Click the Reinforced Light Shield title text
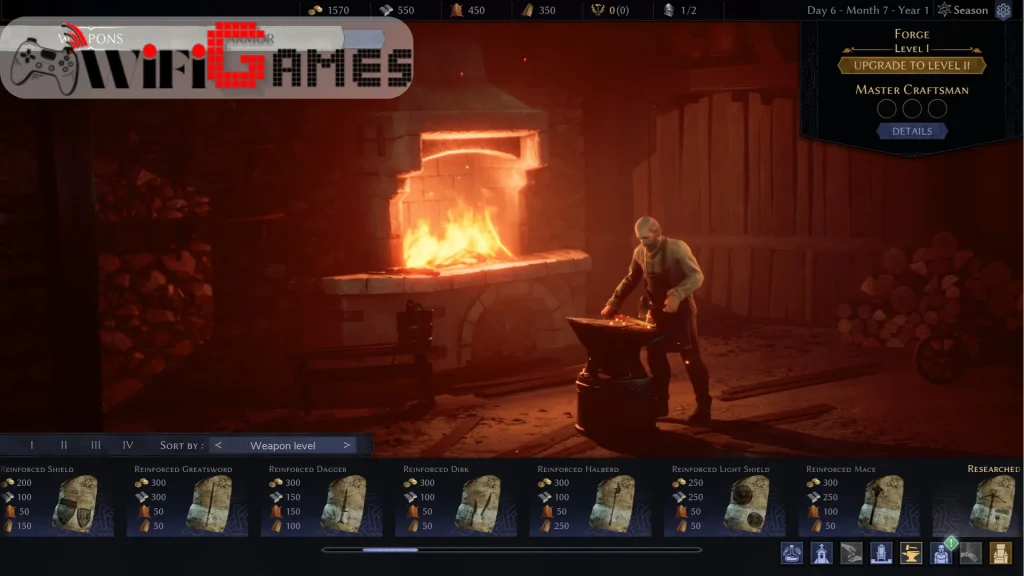 [720, 469]
